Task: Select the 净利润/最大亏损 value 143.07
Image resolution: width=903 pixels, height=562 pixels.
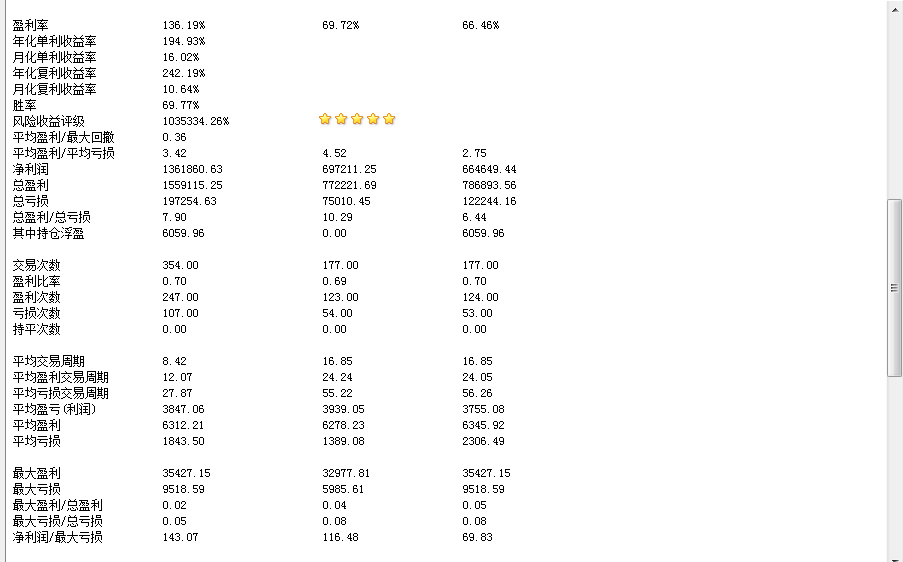Action: [x=180, y=537]
